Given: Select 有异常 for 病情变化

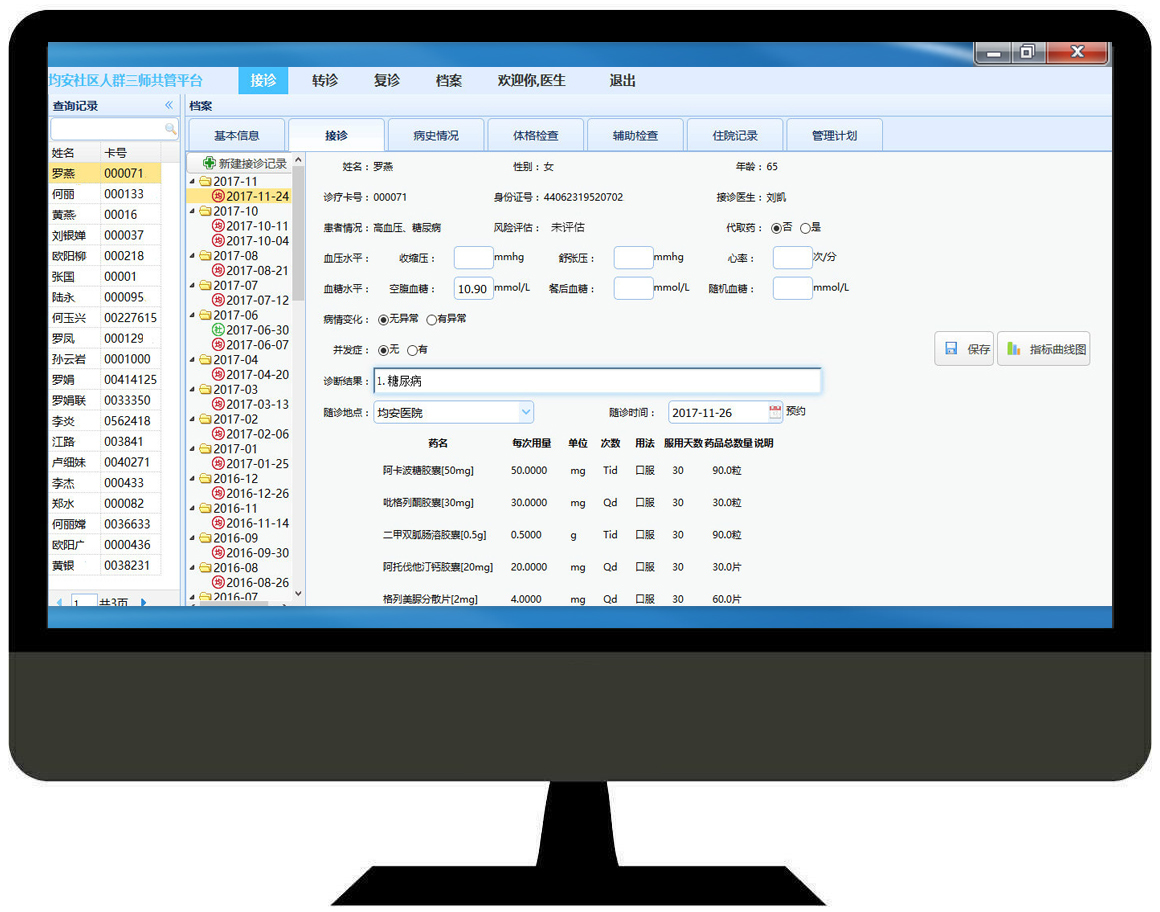Looking at the screenshot, I should point(432,320).
